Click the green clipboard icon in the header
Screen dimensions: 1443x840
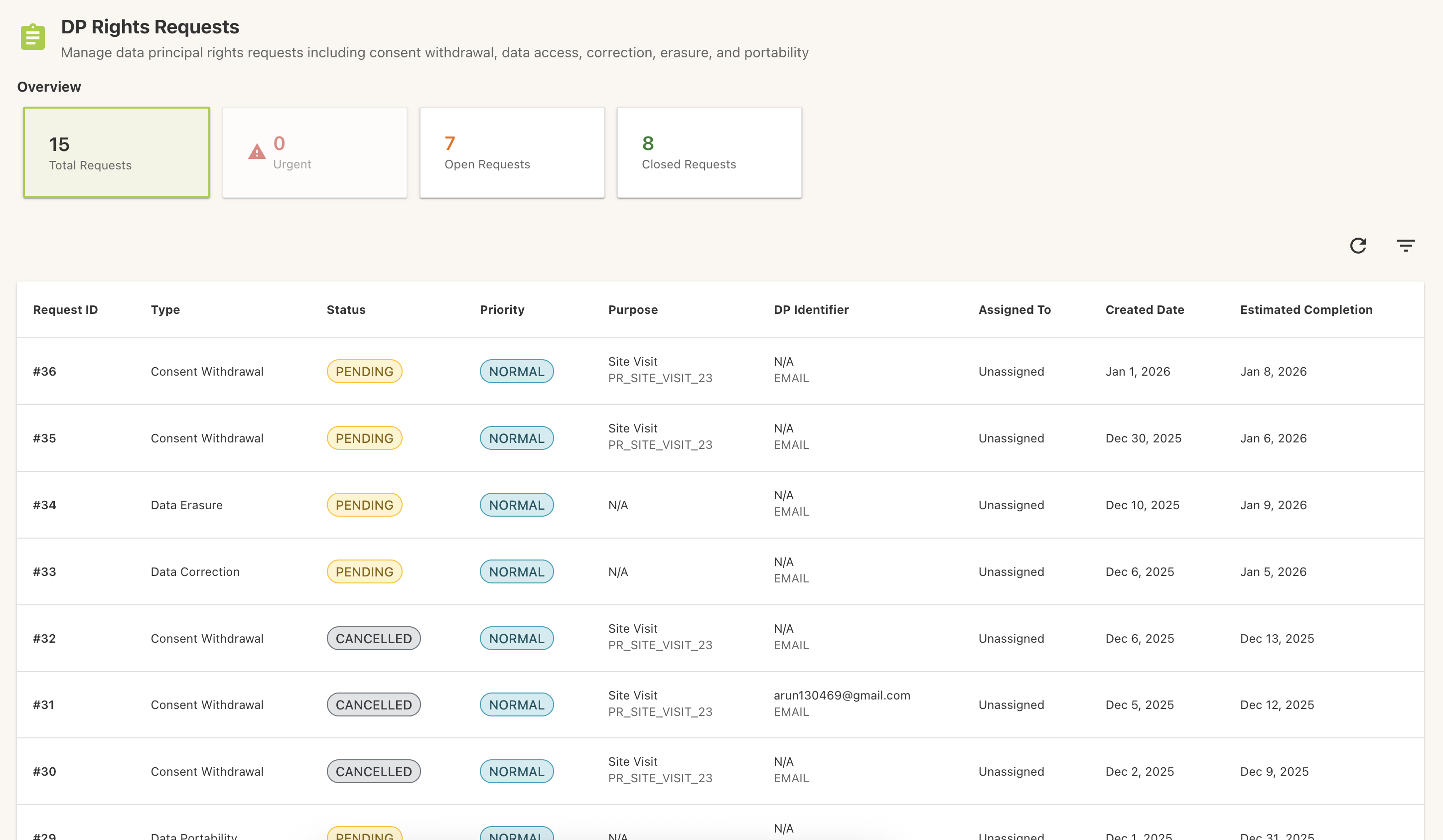[x=33, y=36]
